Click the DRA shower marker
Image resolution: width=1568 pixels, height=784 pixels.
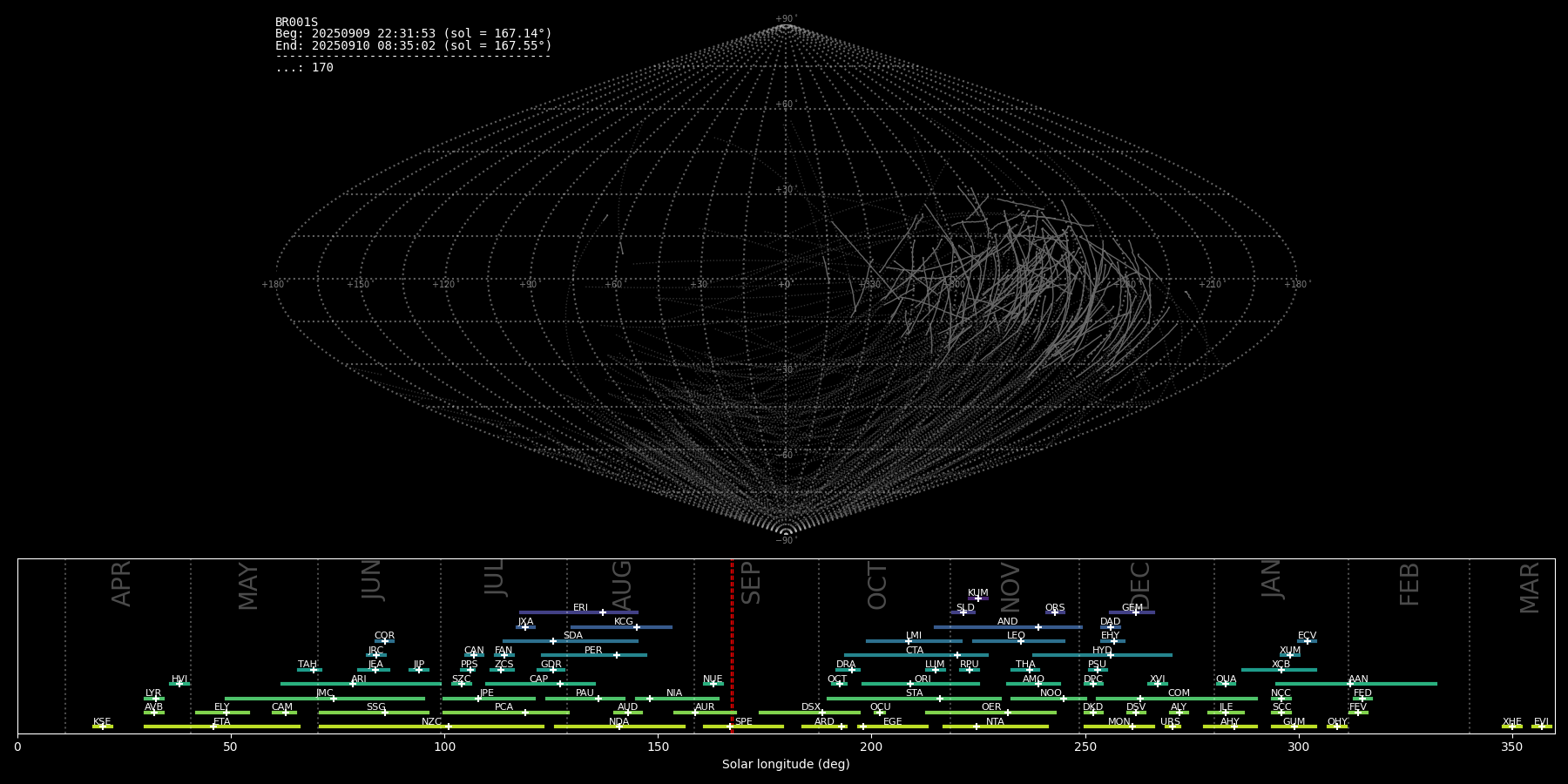click(x=852, y=670)
